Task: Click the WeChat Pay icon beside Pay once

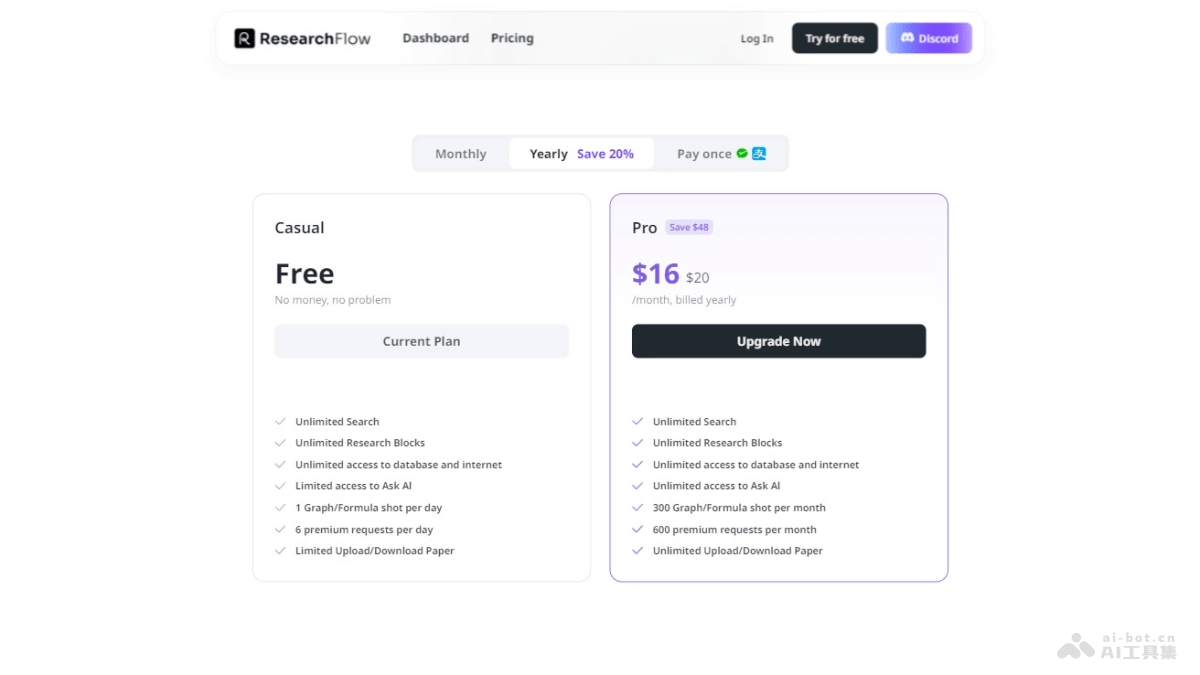Action: tap(742, 153)
